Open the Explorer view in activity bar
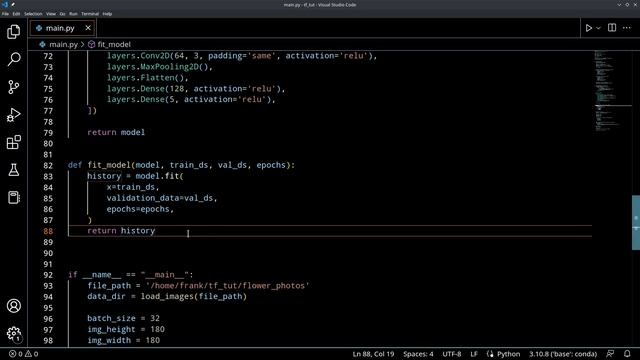Screen dimensions: 640x360 click(13, 31)
